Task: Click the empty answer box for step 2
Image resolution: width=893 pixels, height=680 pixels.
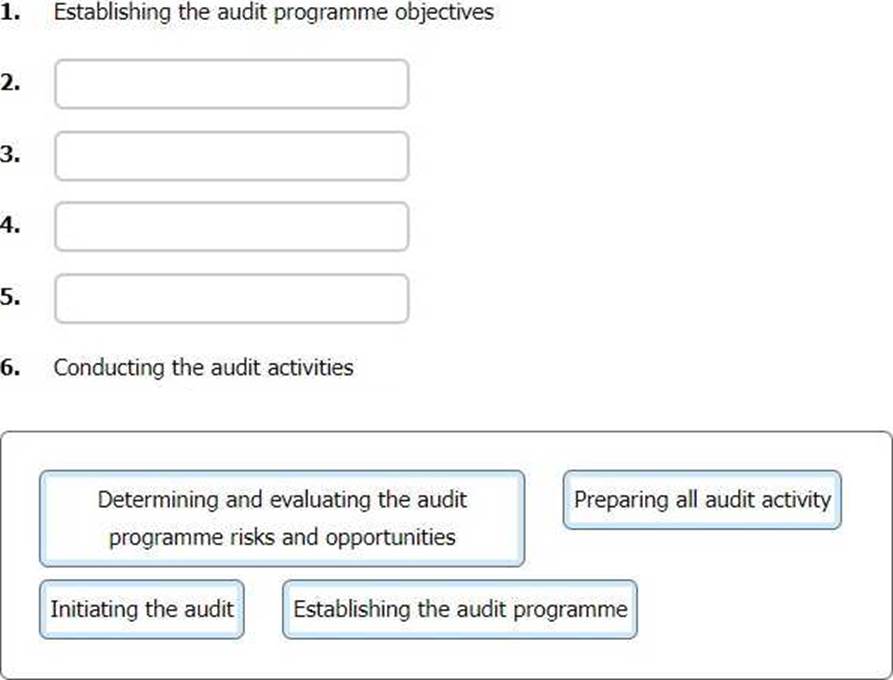Action: point(232,84)
